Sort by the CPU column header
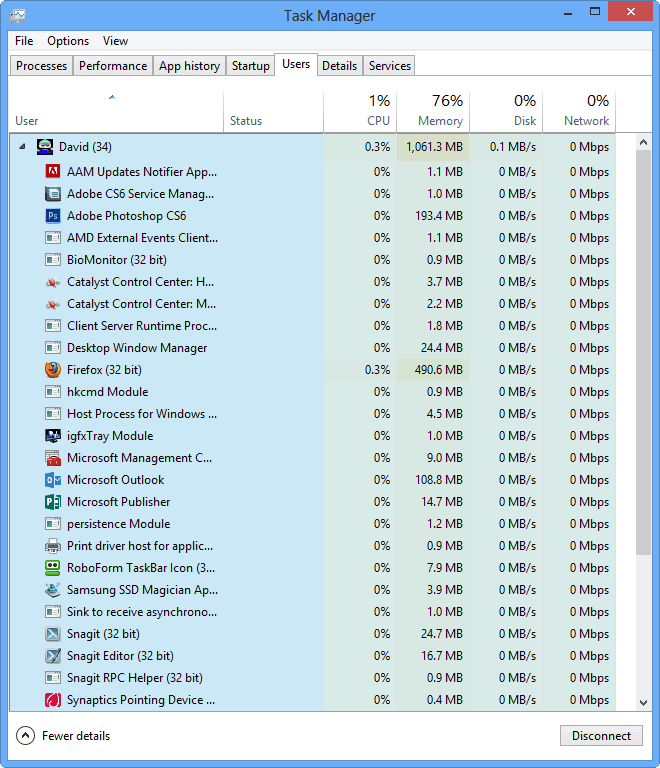The height and width of the screenshot is (768, 660). tap(360, 112)
